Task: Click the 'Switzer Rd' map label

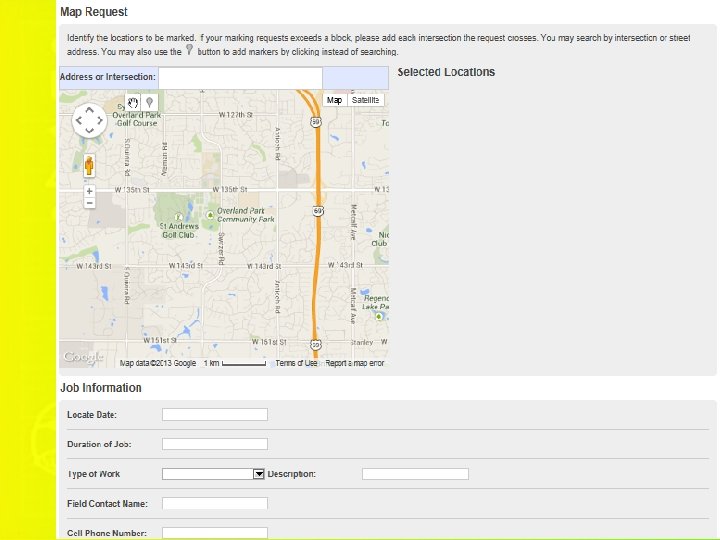Action: tap(221, 248)
